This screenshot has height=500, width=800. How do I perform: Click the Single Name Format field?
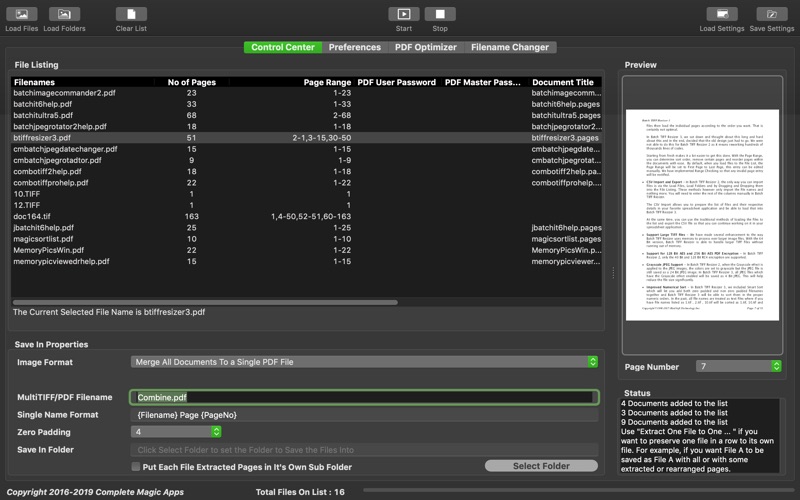tap(364, 415)
